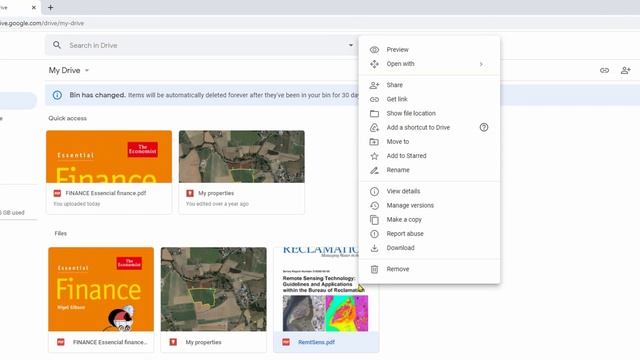Click the help icon beside Add shortcut
The width and height of the screenshot is (640, 360).
pos(484,127)
